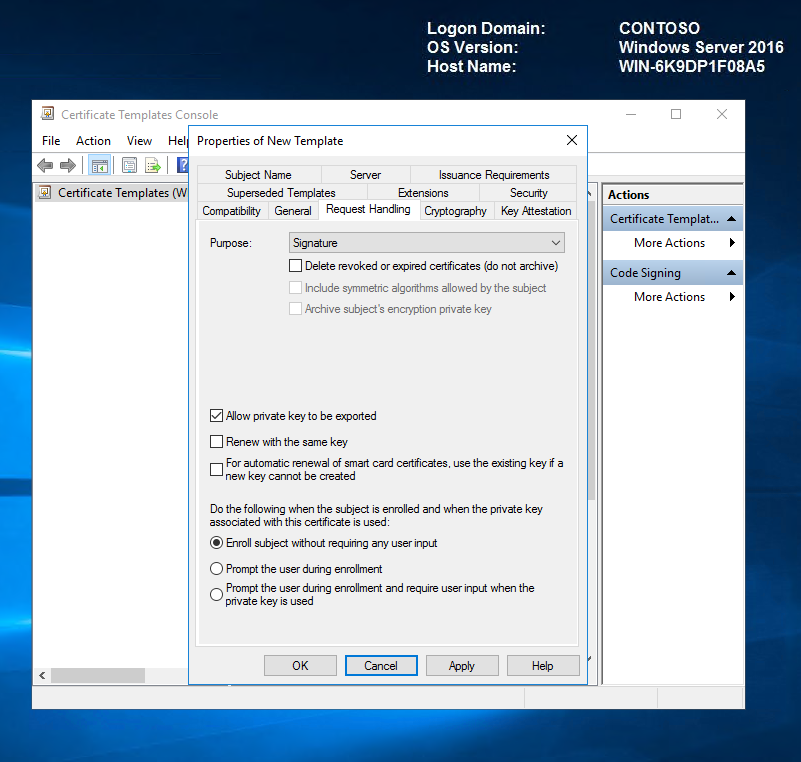Viewport: 801px width, 762px height.
Task: Open the Security tab
Action: [x=528, y=193]
